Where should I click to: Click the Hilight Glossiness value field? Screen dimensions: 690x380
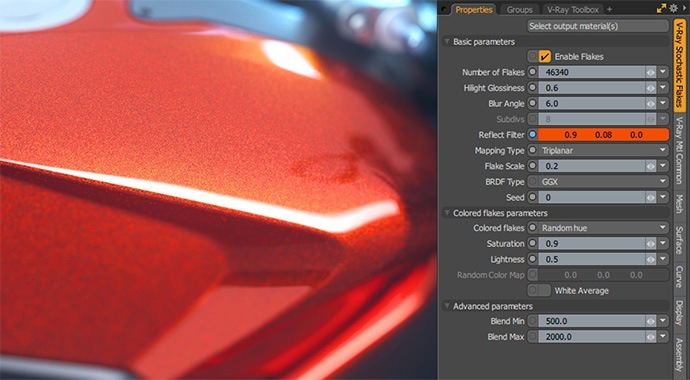pos(591,88)
